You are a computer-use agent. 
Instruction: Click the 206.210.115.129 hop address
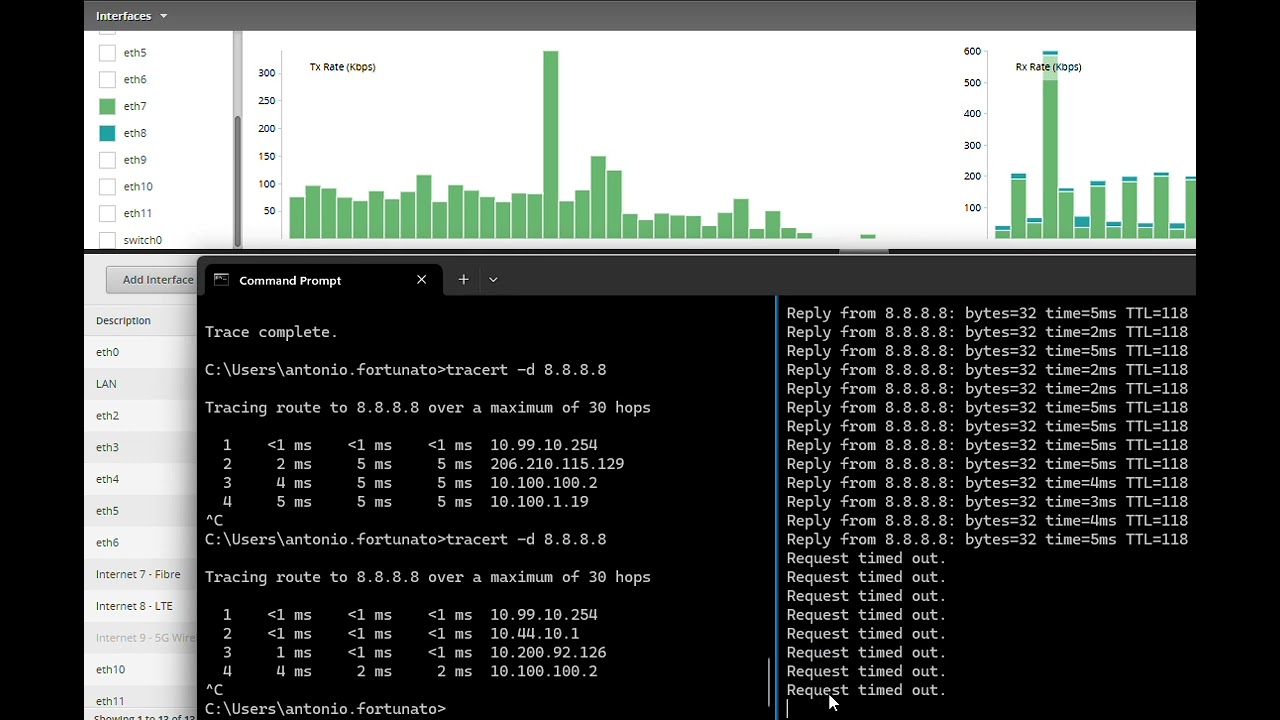click(x=557, y=464)
